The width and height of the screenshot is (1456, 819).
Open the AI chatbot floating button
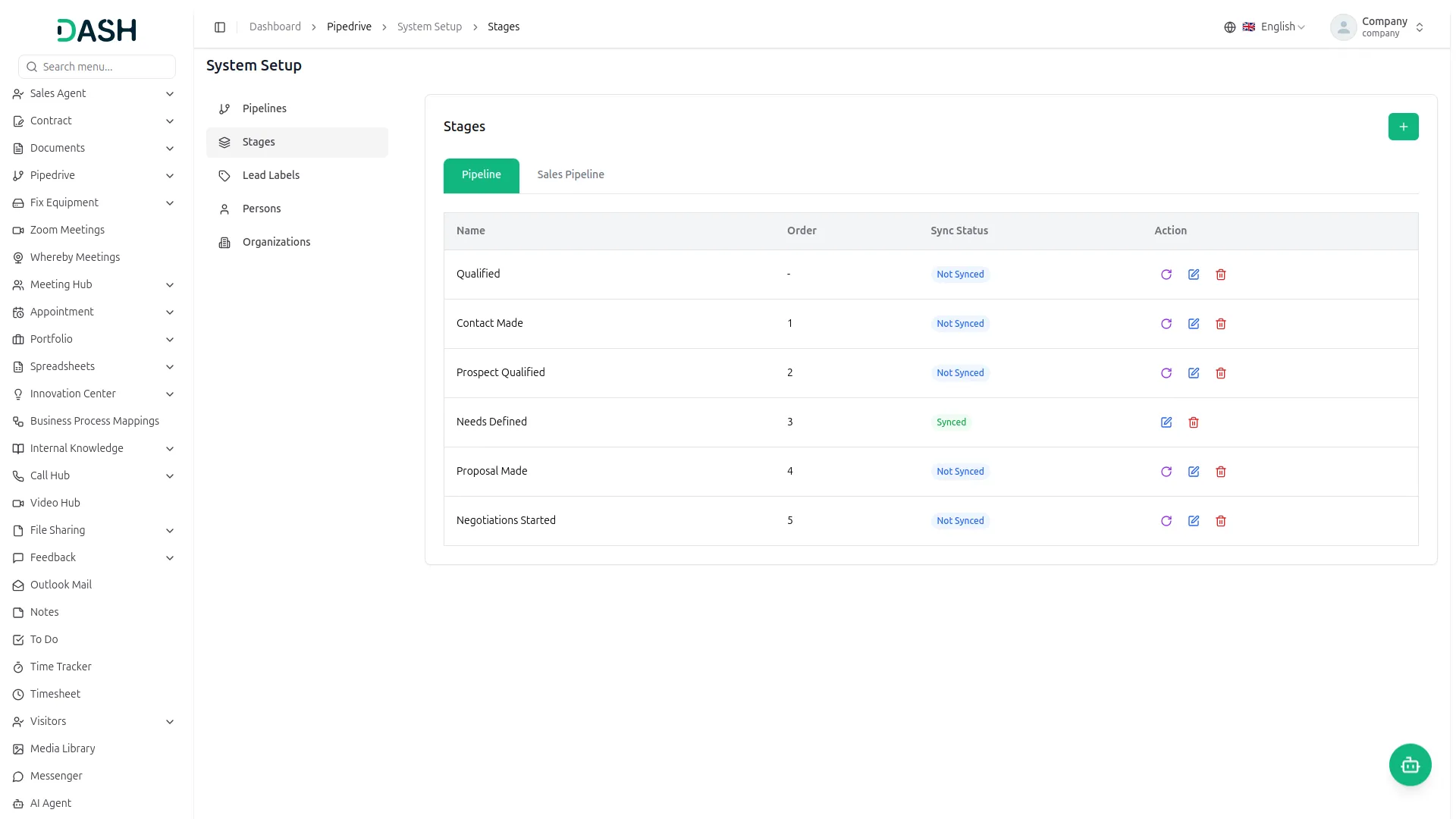click(1410, 765)
